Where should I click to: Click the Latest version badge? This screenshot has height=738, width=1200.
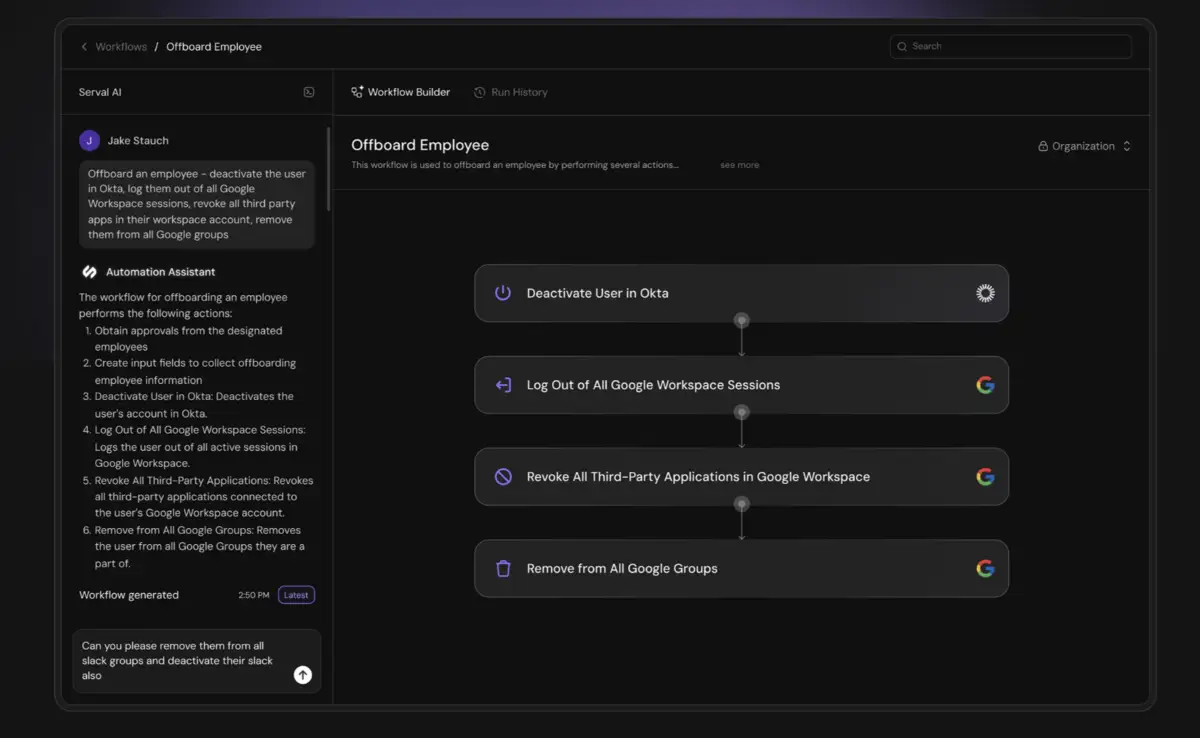click(296, 595)
